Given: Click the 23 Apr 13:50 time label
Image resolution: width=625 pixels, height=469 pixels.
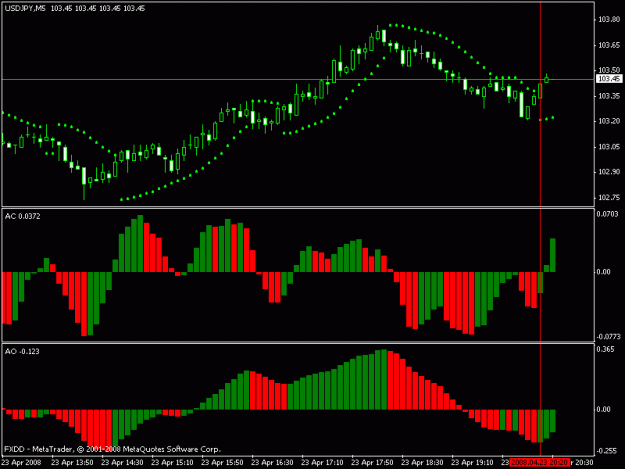Looking at the screenshot, I should pos(72,463).
